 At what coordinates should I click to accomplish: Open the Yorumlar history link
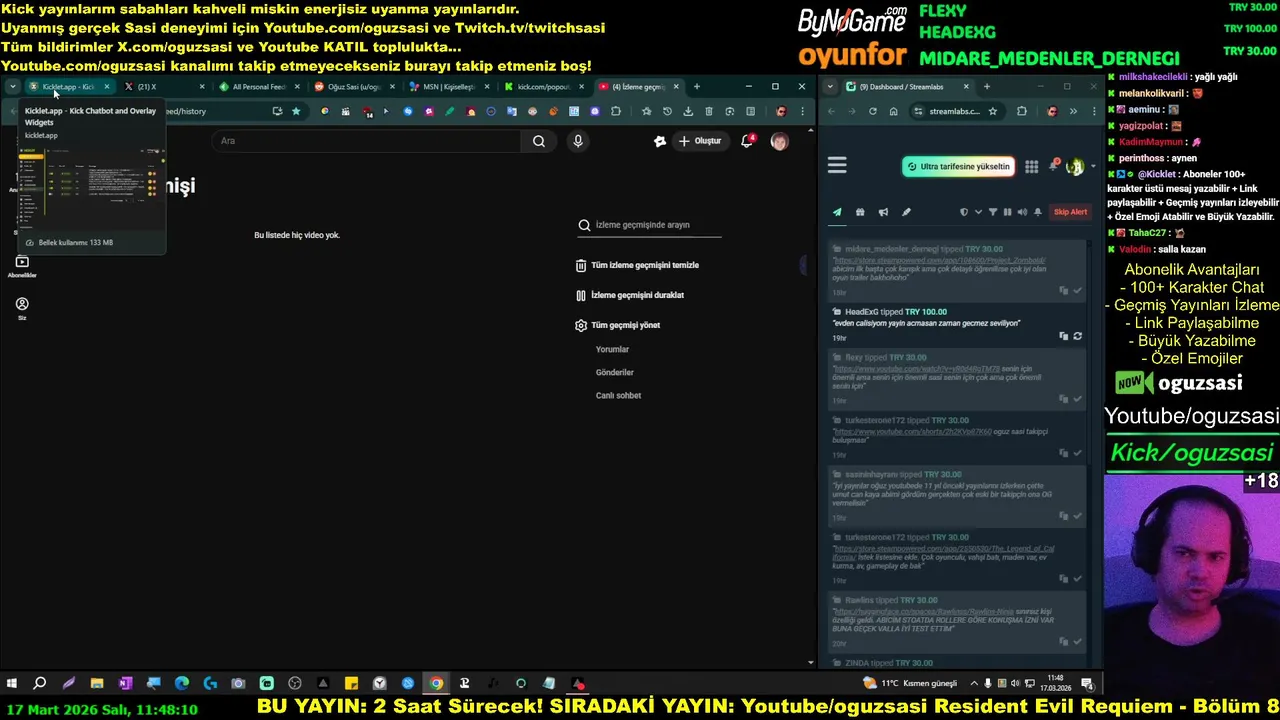point(612,350)
